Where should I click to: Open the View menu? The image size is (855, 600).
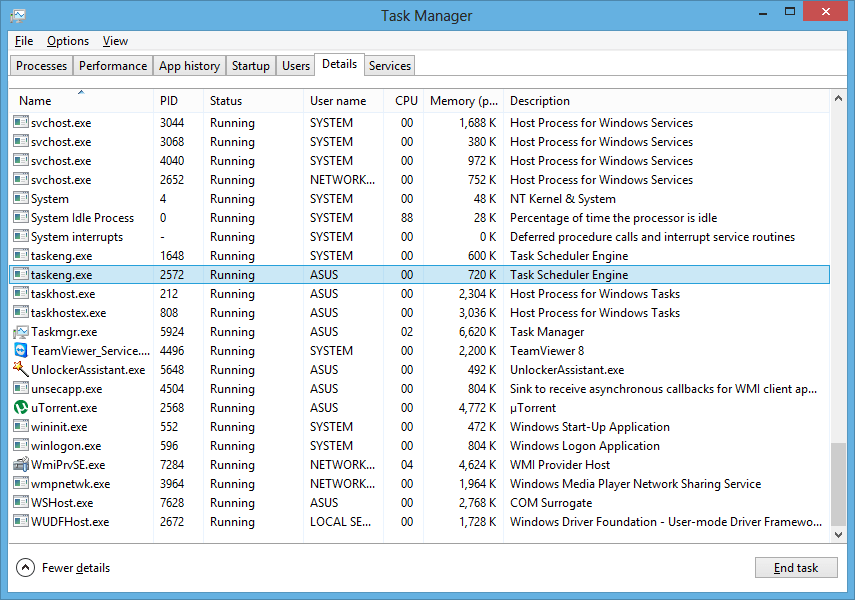pyautogui.click(x=115, y=41)
